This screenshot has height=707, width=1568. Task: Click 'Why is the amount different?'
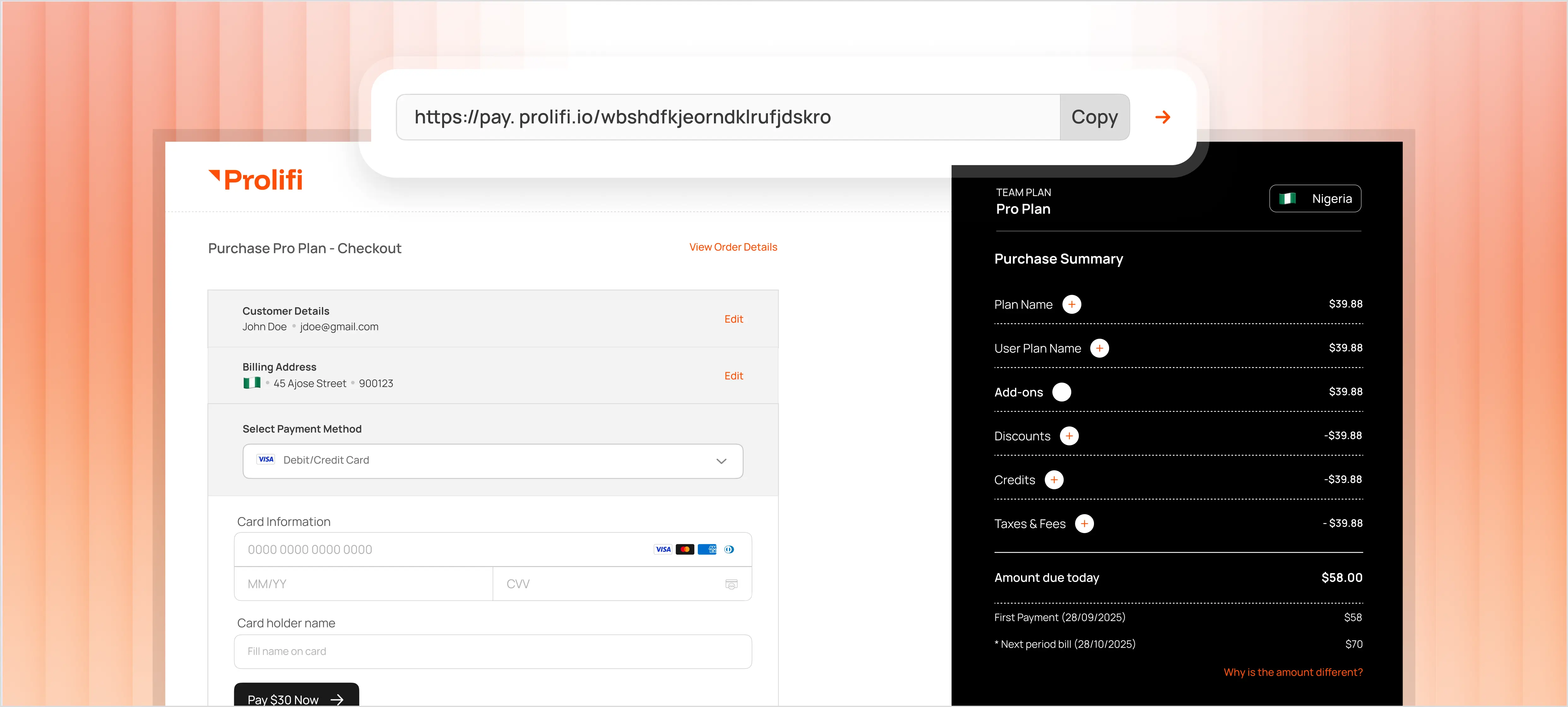1293,672
